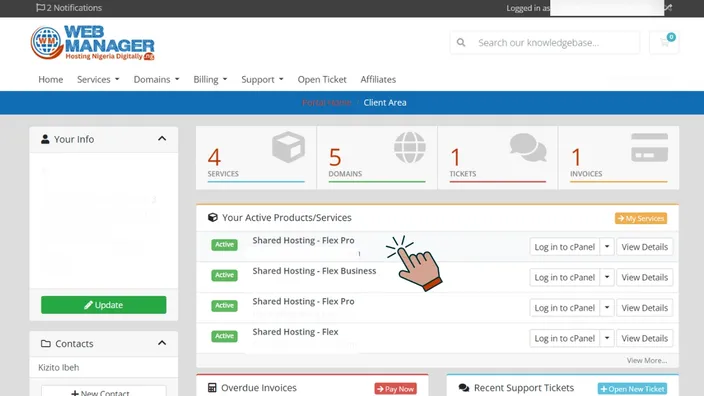The height and width of the screenshot is (396, 704).
Task: Click Shared Hosting - Flex service name
Action: [x=295, y=332]
